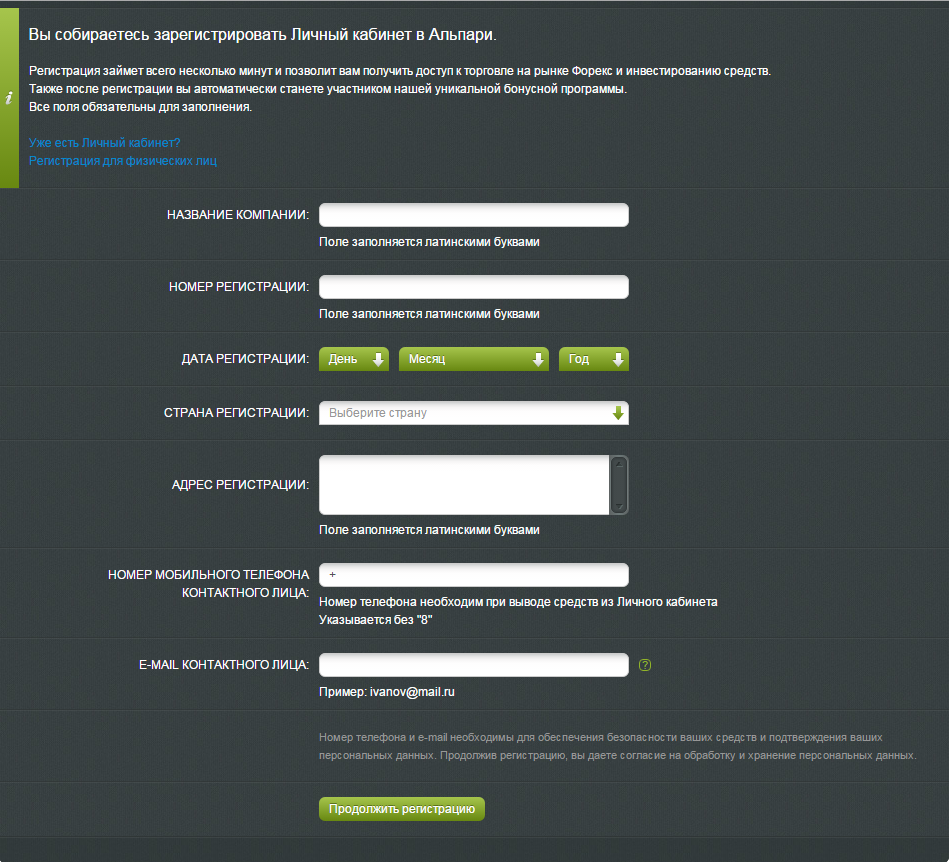Viewport: 949px width, 862px height.
Task: Click the 'E-mail контактного лица:' label
Action: pyautogui.click(x=224, y=665)
